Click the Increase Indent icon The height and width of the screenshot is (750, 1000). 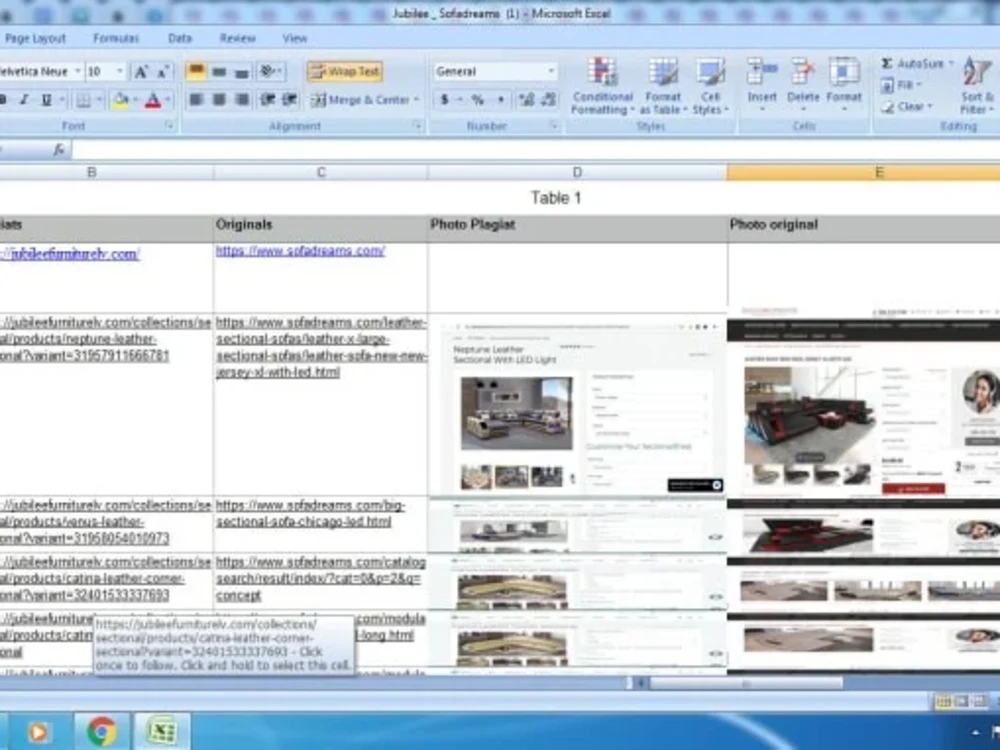[x=290, y=99]
